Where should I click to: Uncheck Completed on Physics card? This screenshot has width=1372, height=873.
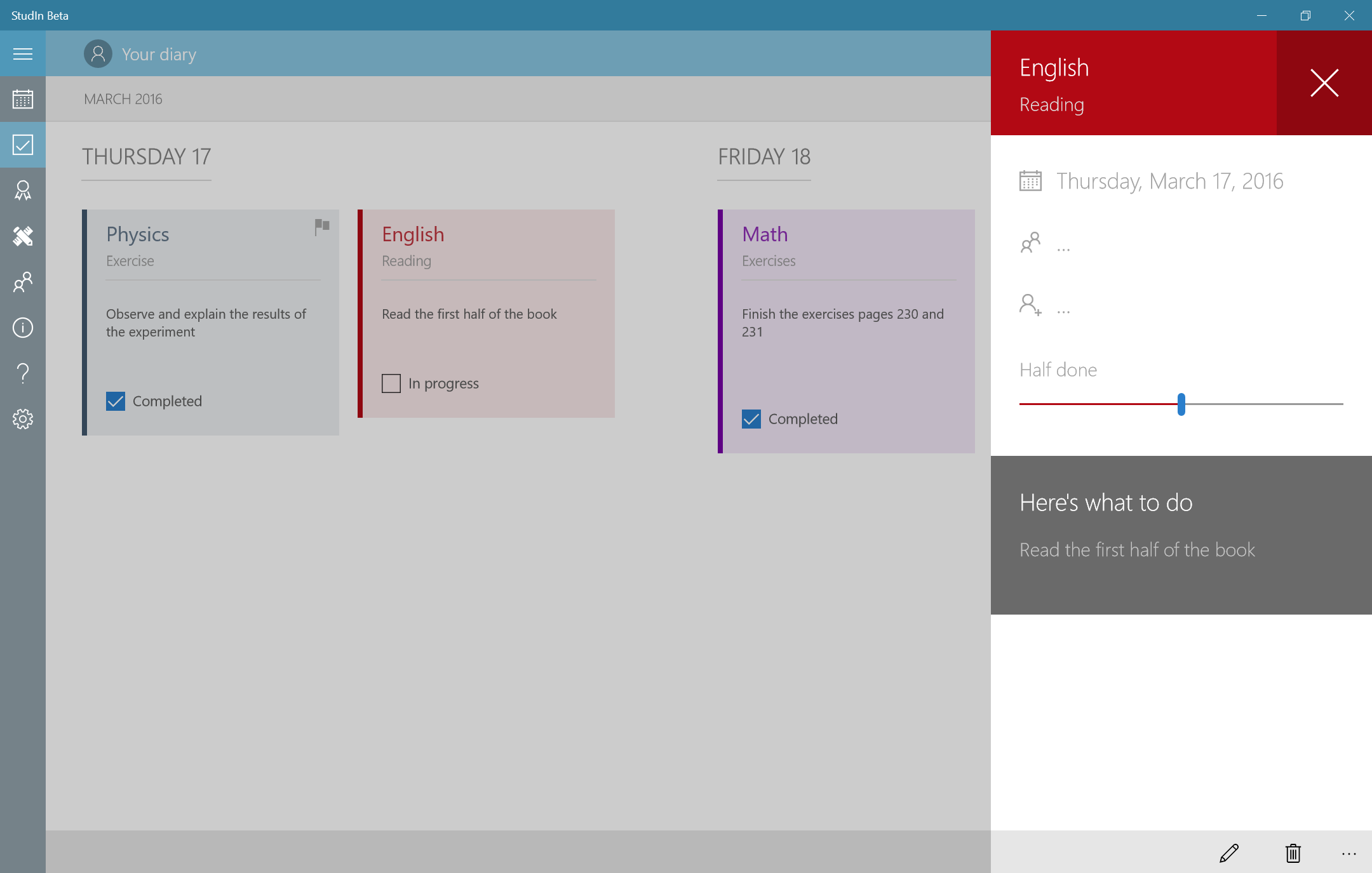[116, 401]
